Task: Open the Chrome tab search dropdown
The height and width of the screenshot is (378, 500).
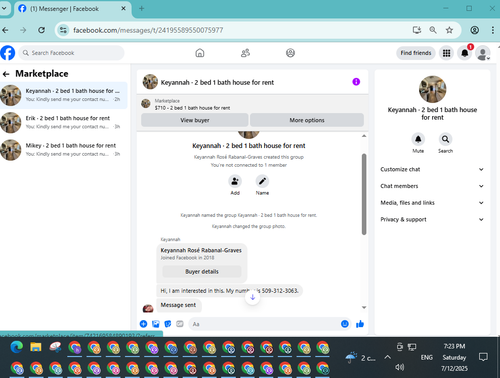Action: [4, 8]
